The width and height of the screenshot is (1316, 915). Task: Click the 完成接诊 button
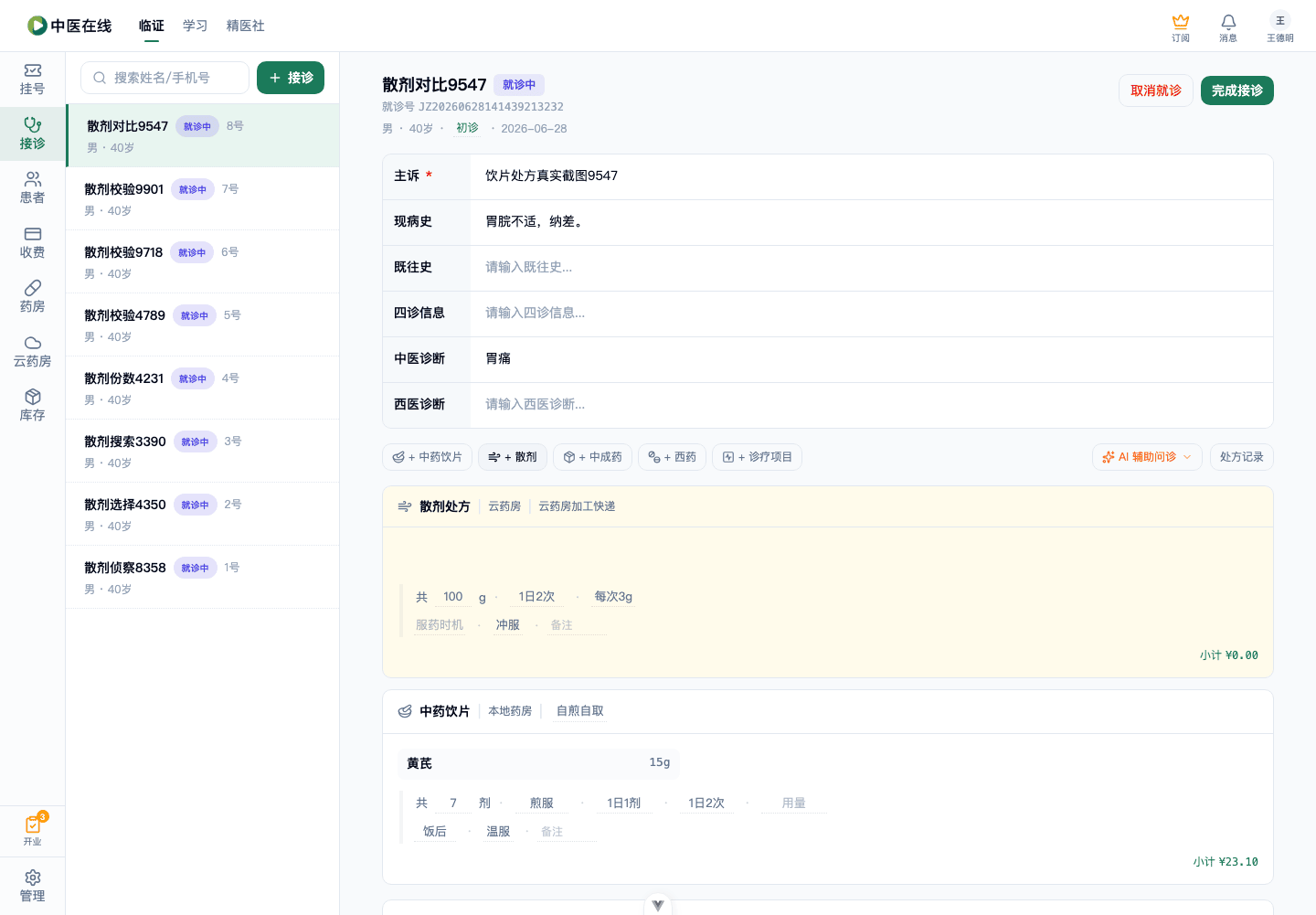(1237, 90)
